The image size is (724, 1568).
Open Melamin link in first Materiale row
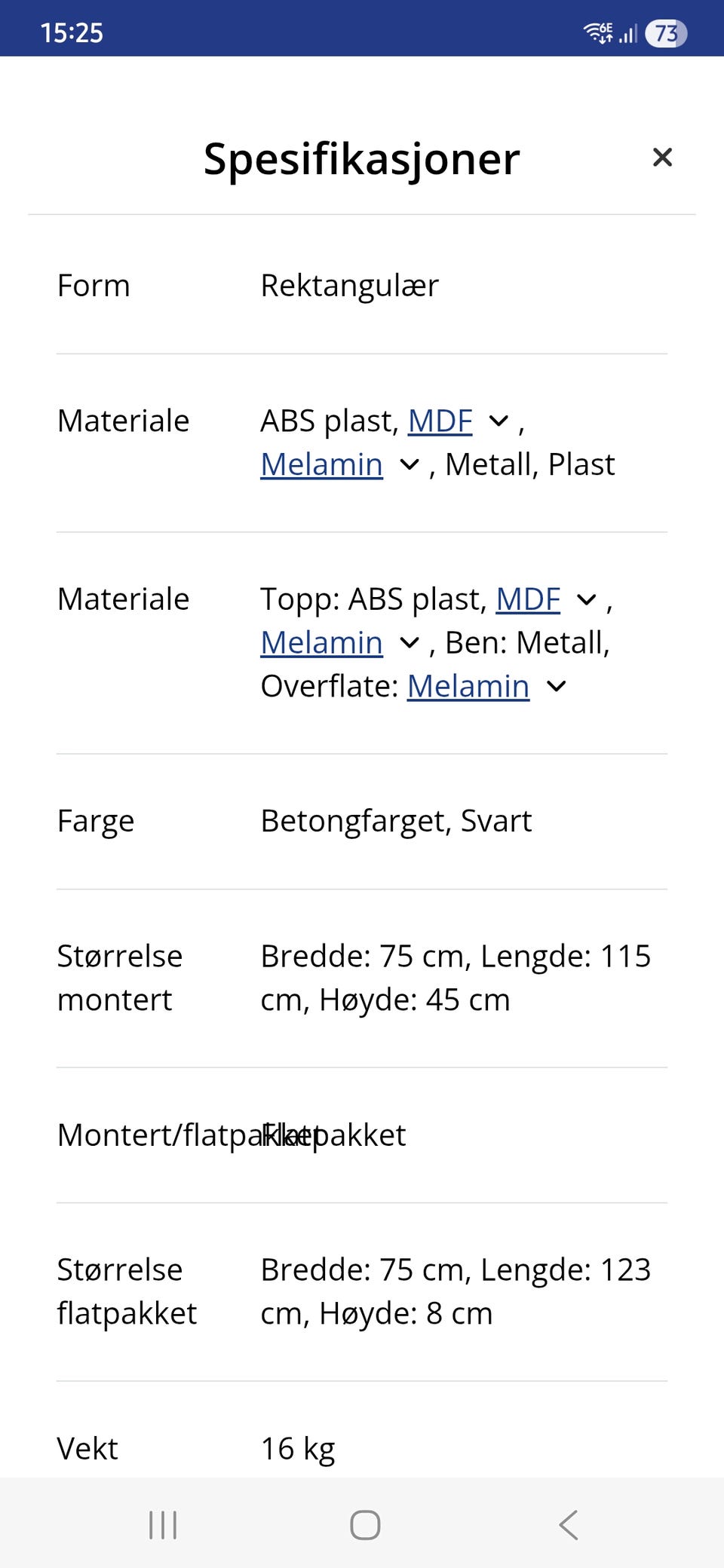pos(321,464)
